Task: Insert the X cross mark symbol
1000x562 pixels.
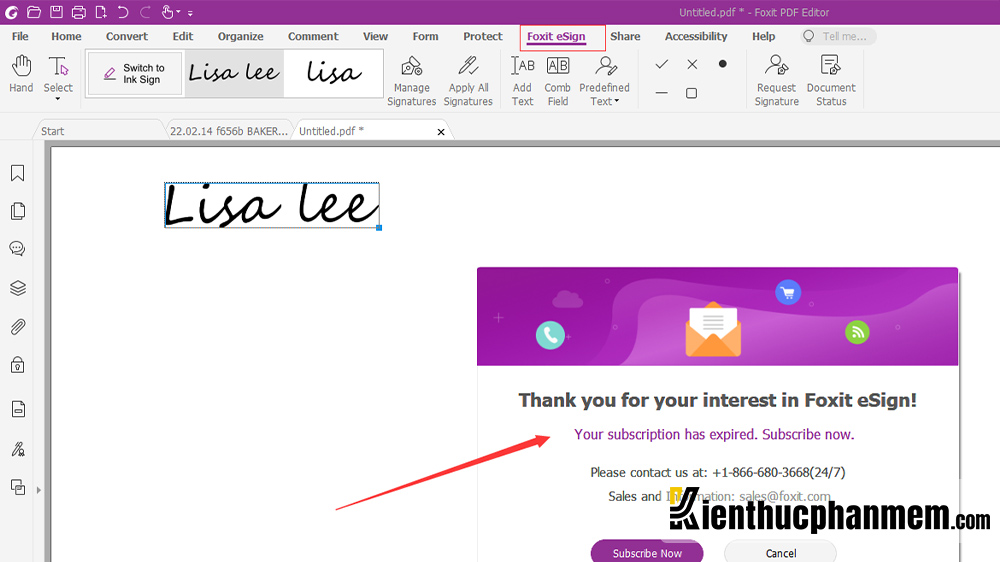Action: pos(692,64)
